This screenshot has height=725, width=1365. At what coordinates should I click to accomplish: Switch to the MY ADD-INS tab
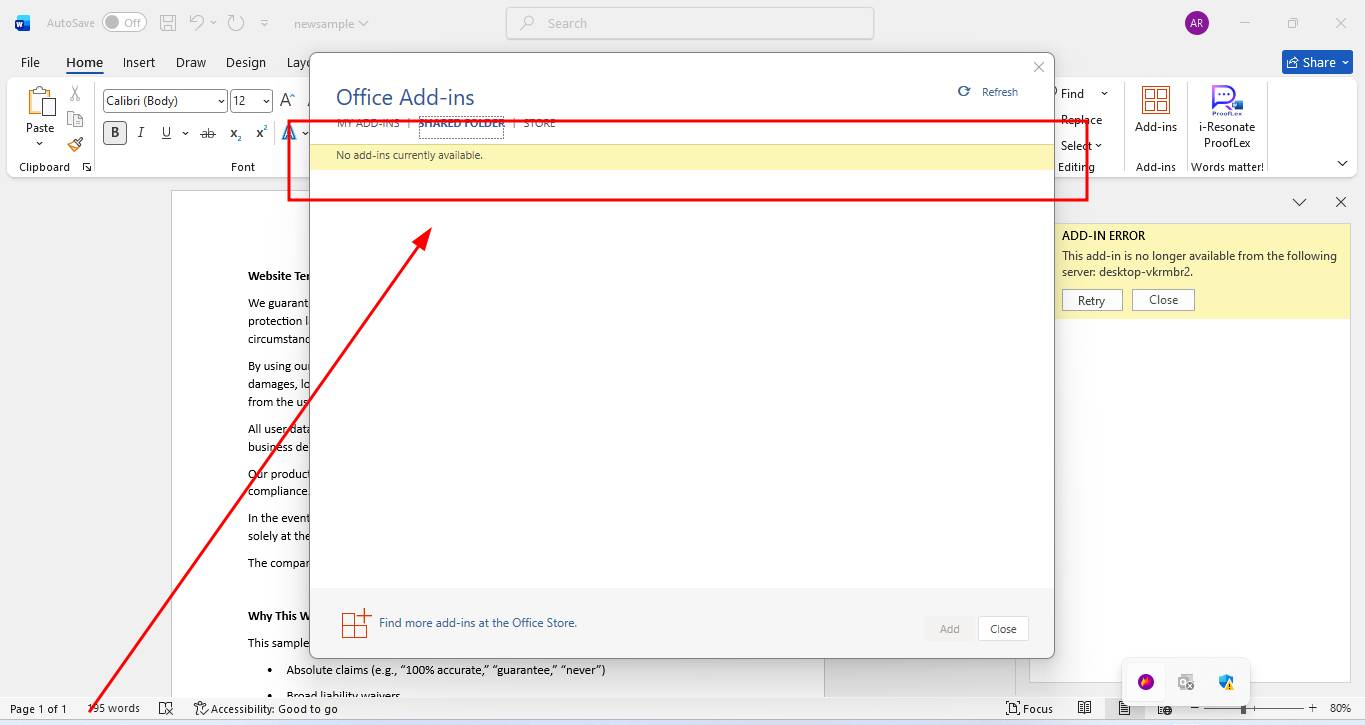[368, 123]
